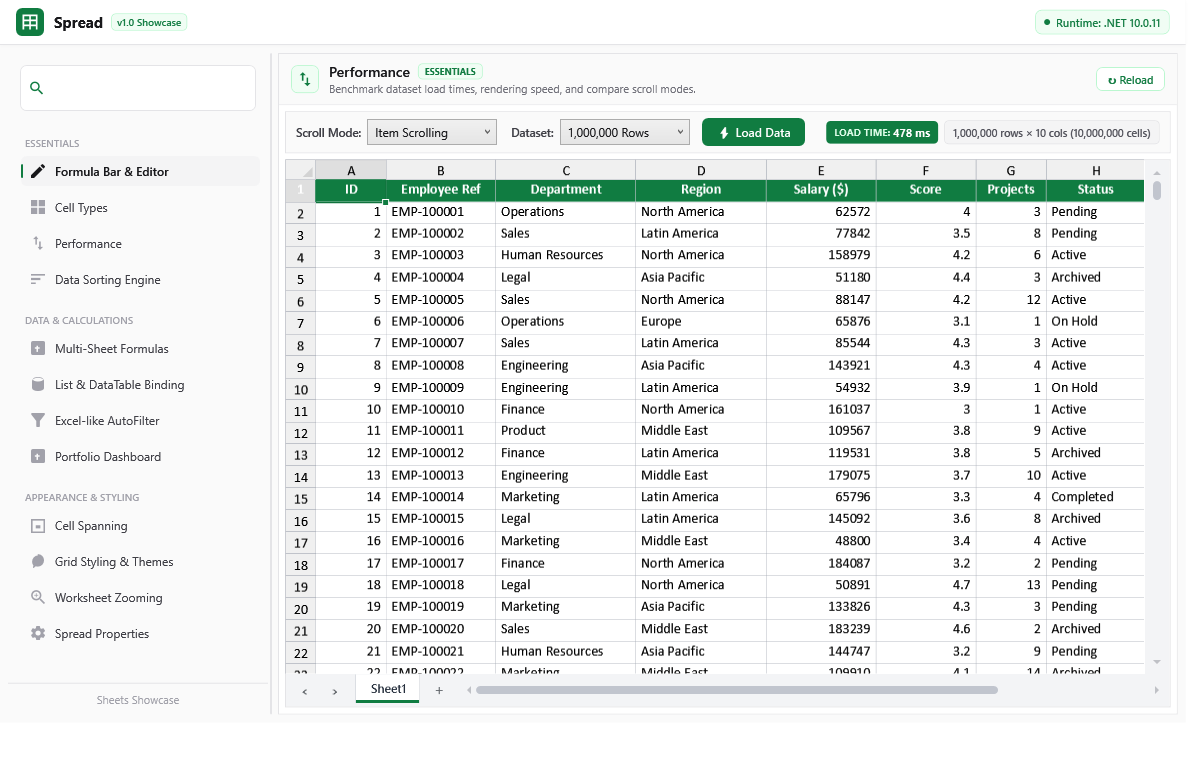
Task: Click the sort icon beside Data Sorting Engine
Action: pos(38,280)
